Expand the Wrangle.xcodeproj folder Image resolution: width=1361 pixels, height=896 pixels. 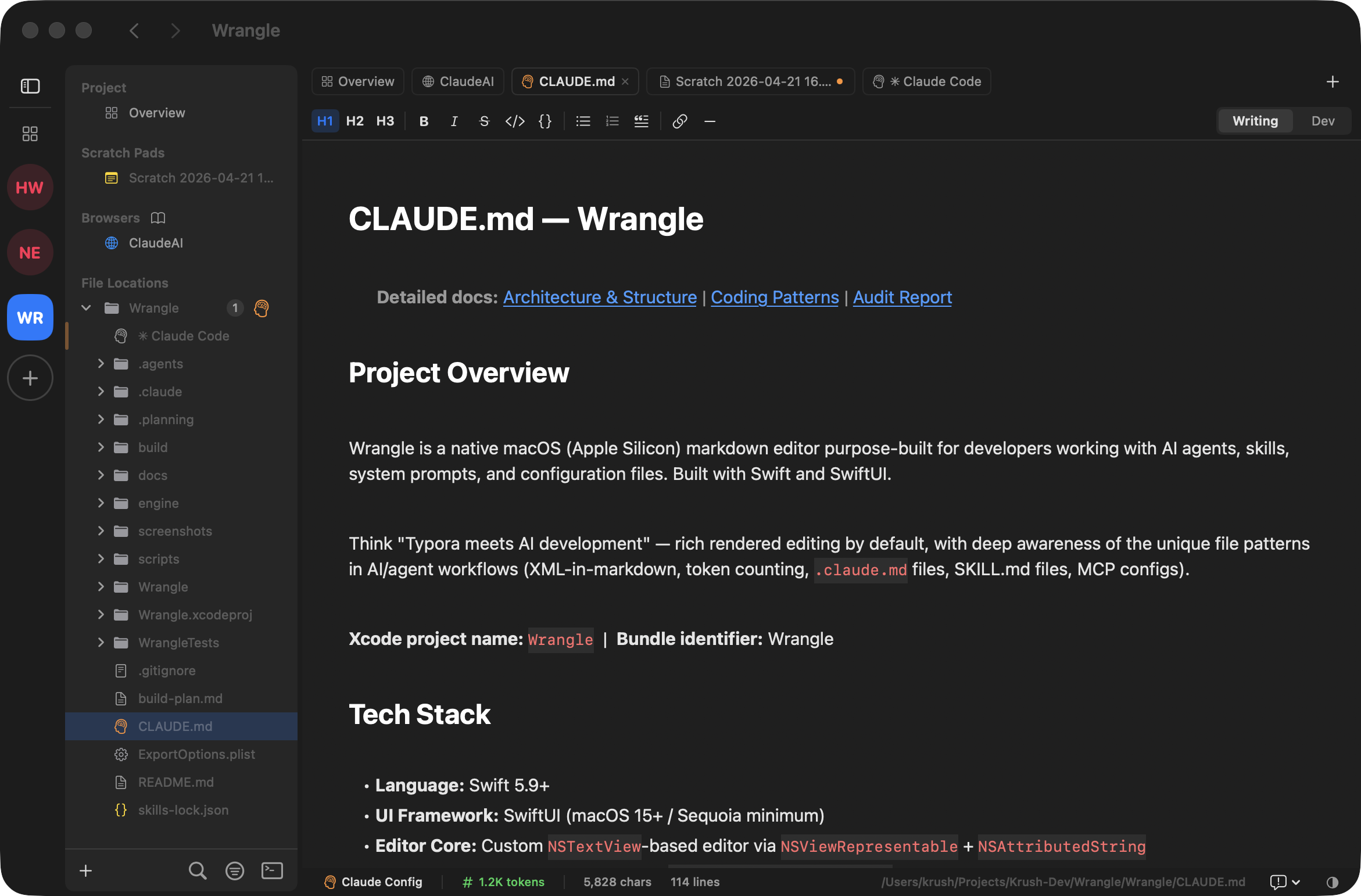(101, 615)
